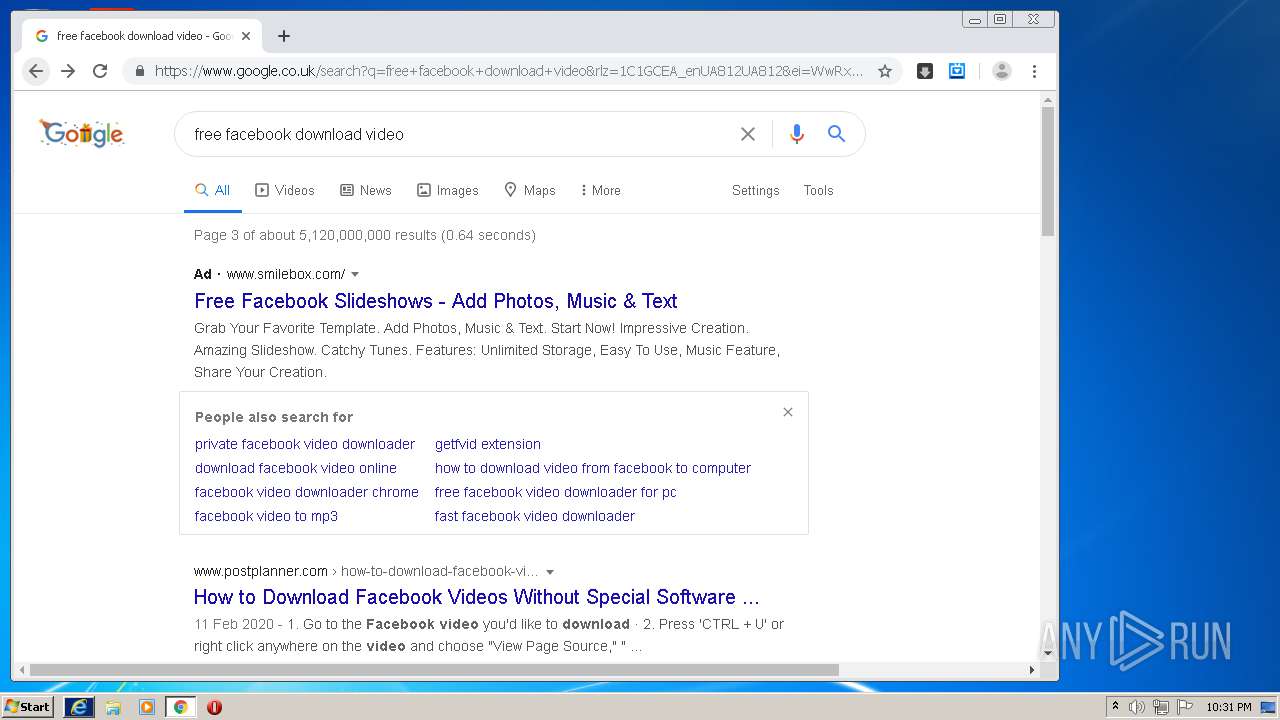Search free facebook video downloader for pc
The height and width of the screenshot is (720, 1280).
click(556, 492)
